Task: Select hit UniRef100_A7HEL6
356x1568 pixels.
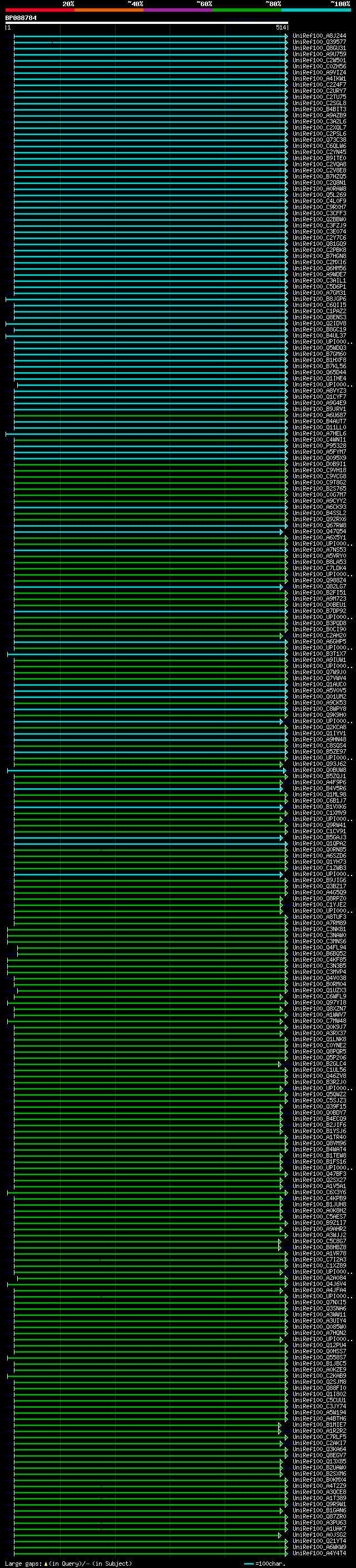Action: point(319,433)
